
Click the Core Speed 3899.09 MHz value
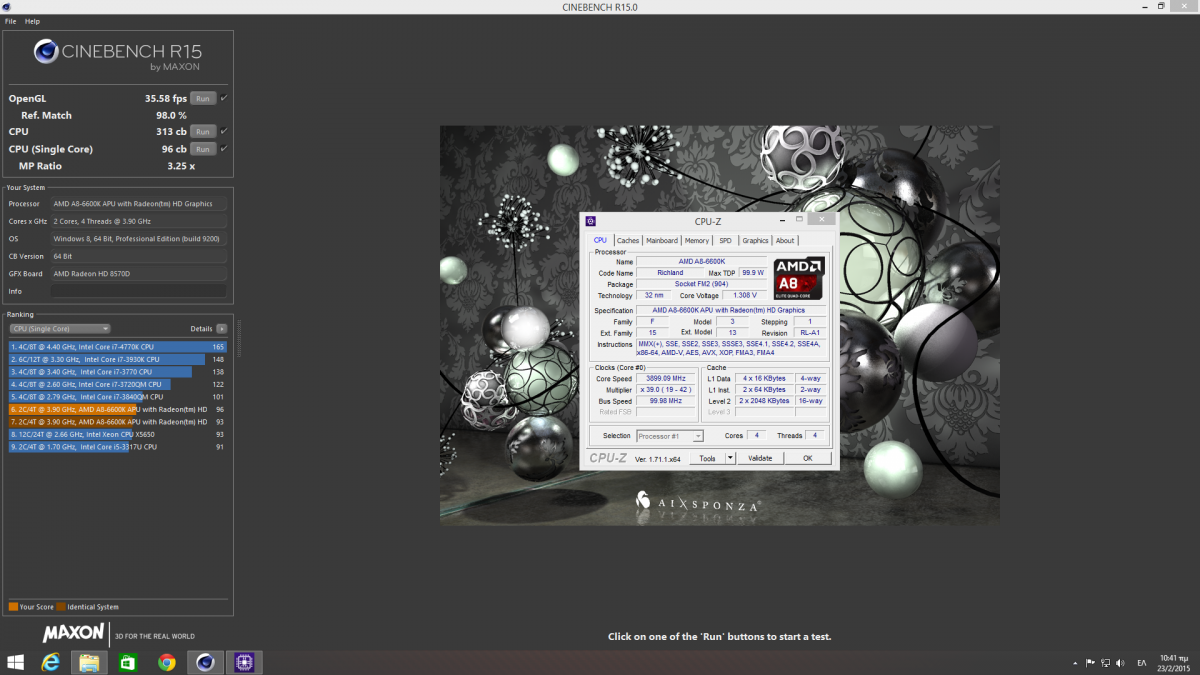click(x=668, y=379)
